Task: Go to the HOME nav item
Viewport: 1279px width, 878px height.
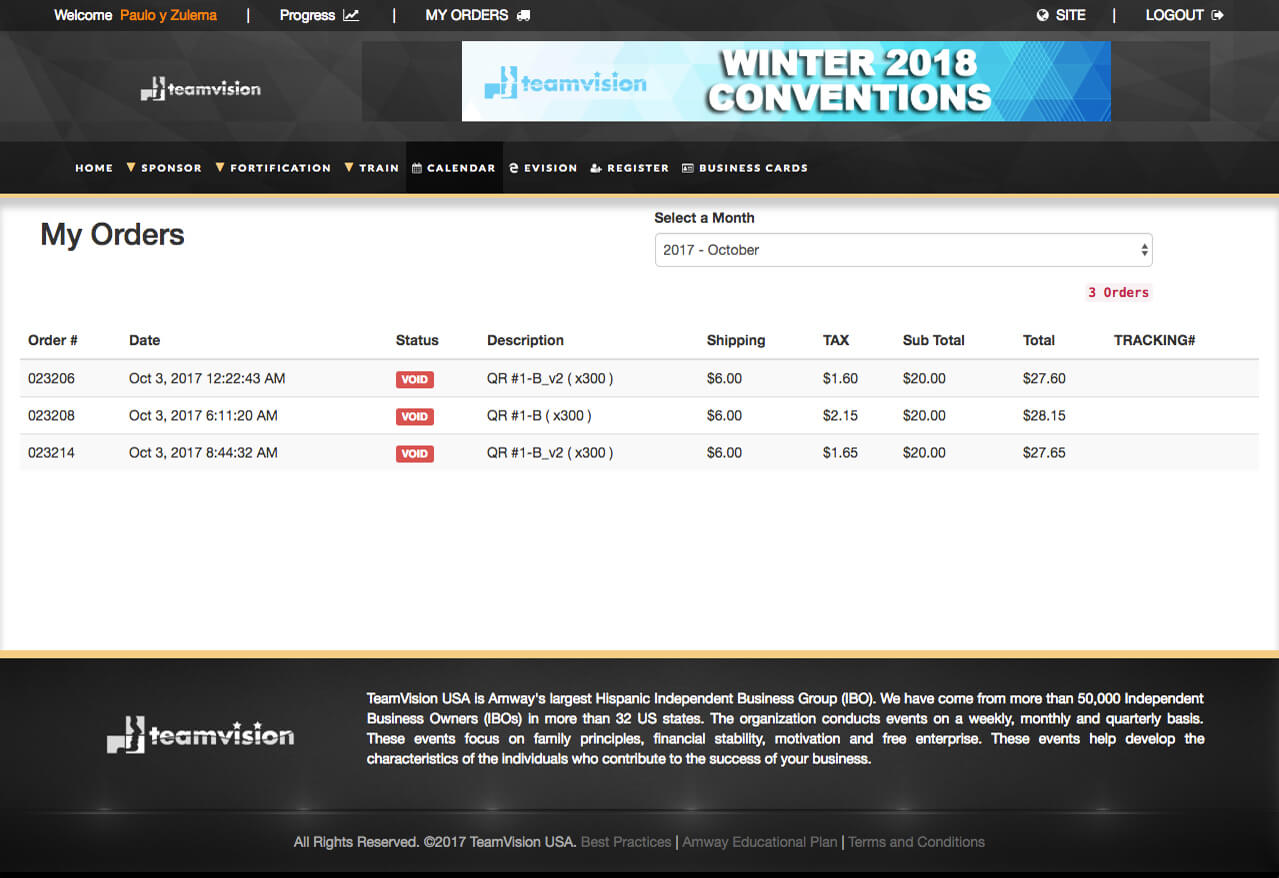Action: (94, 168)
